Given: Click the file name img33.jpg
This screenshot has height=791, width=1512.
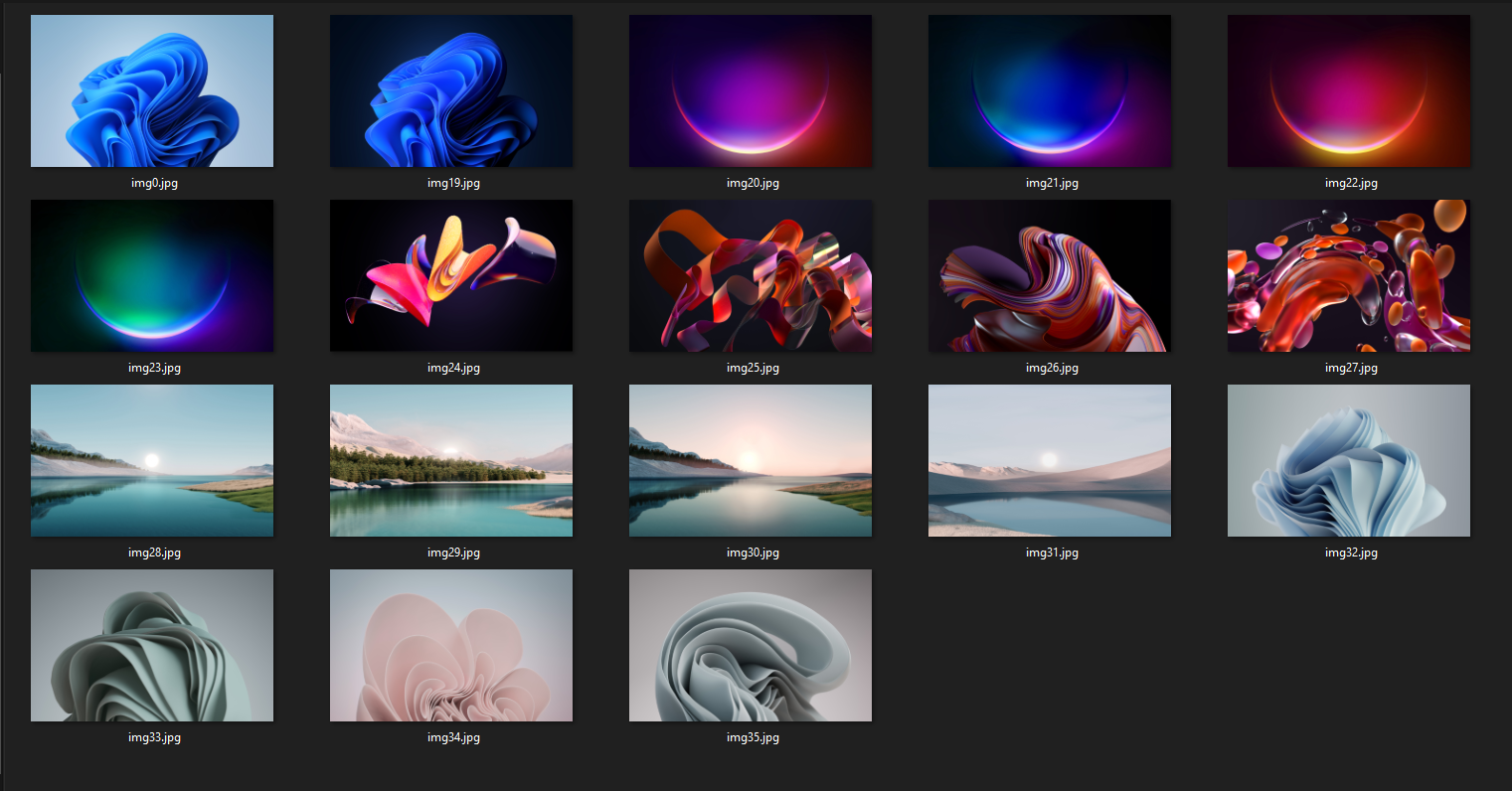Looking at the screenshot, I should tap(154, 737).
